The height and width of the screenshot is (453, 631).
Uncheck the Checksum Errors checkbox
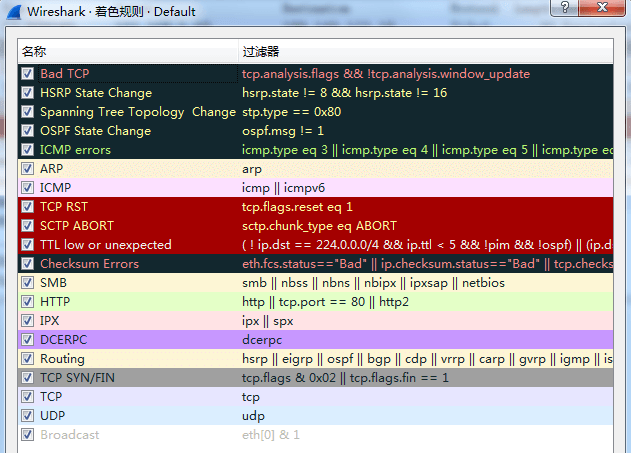27,264
